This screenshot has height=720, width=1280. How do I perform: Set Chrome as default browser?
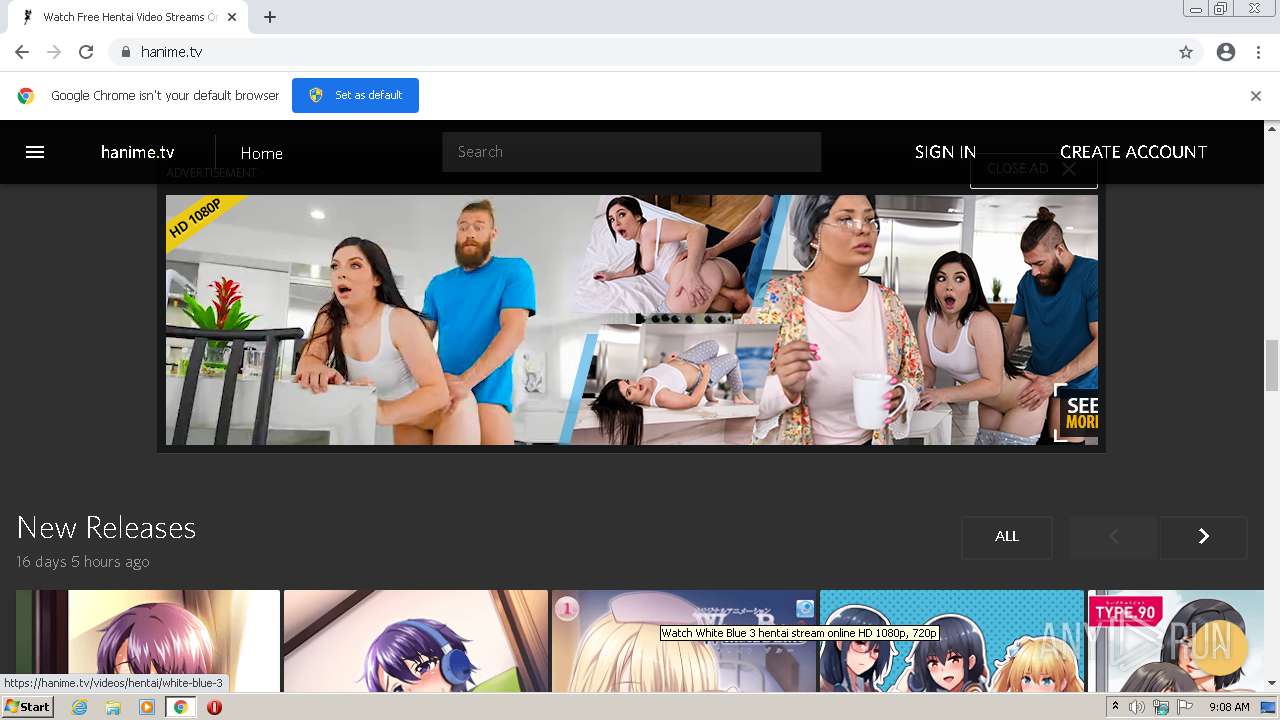[x=355, y=95]
